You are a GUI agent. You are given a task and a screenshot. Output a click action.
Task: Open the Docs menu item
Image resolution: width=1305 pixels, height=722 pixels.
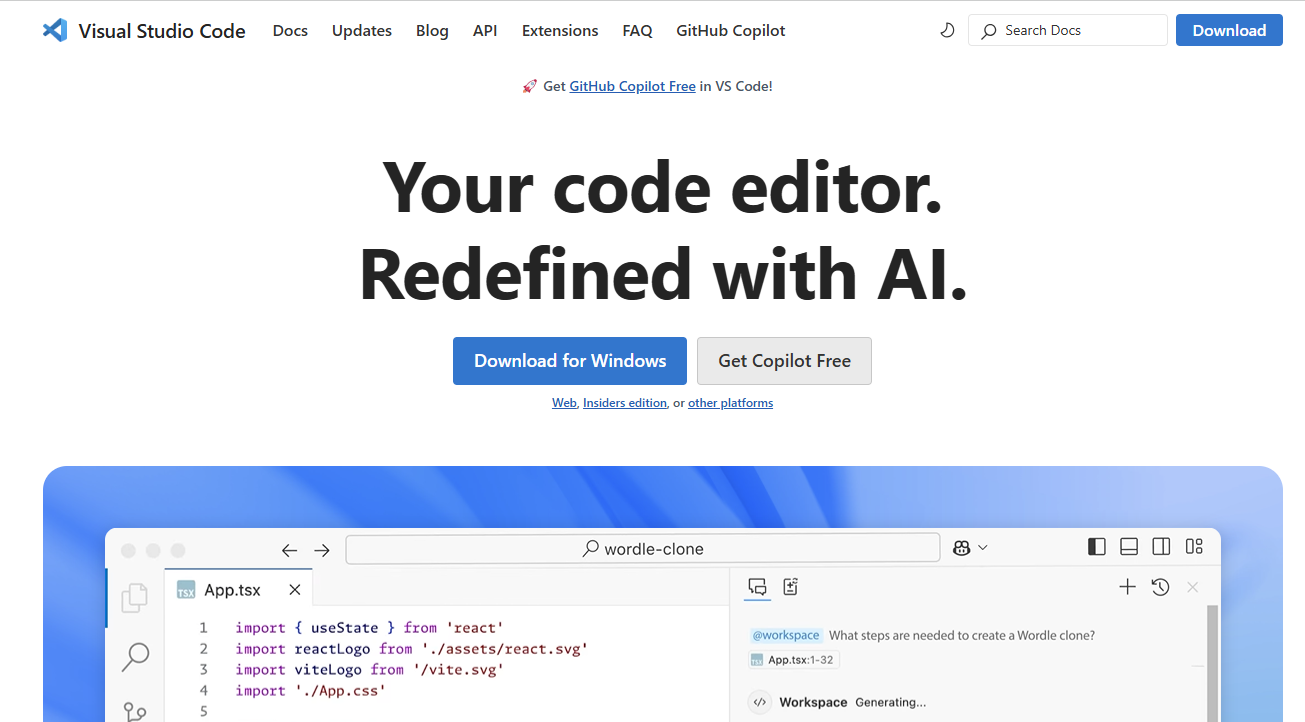coord(290,31)
